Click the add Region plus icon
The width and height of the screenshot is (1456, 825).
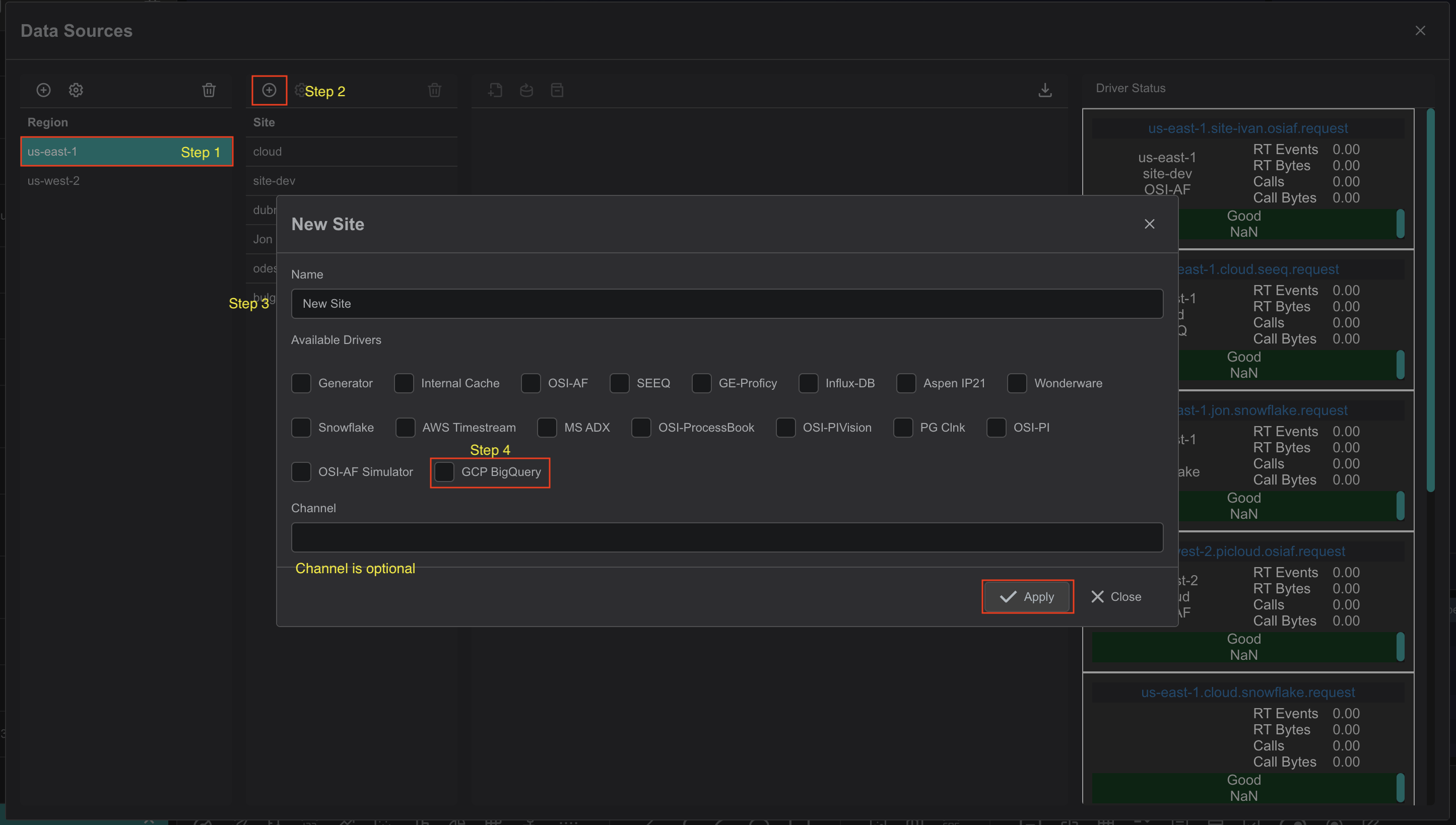(x=44, y=90)
